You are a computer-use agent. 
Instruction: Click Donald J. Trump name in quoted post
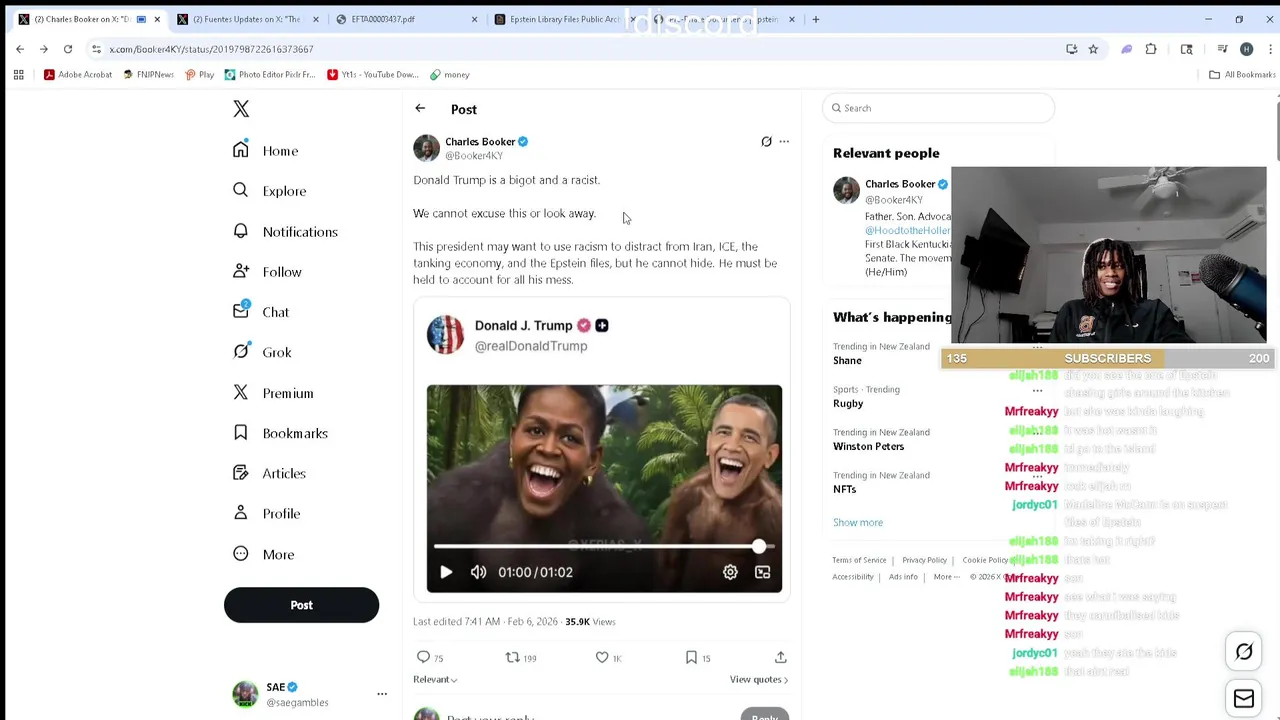pyautogui.click(x=523, y=325)
